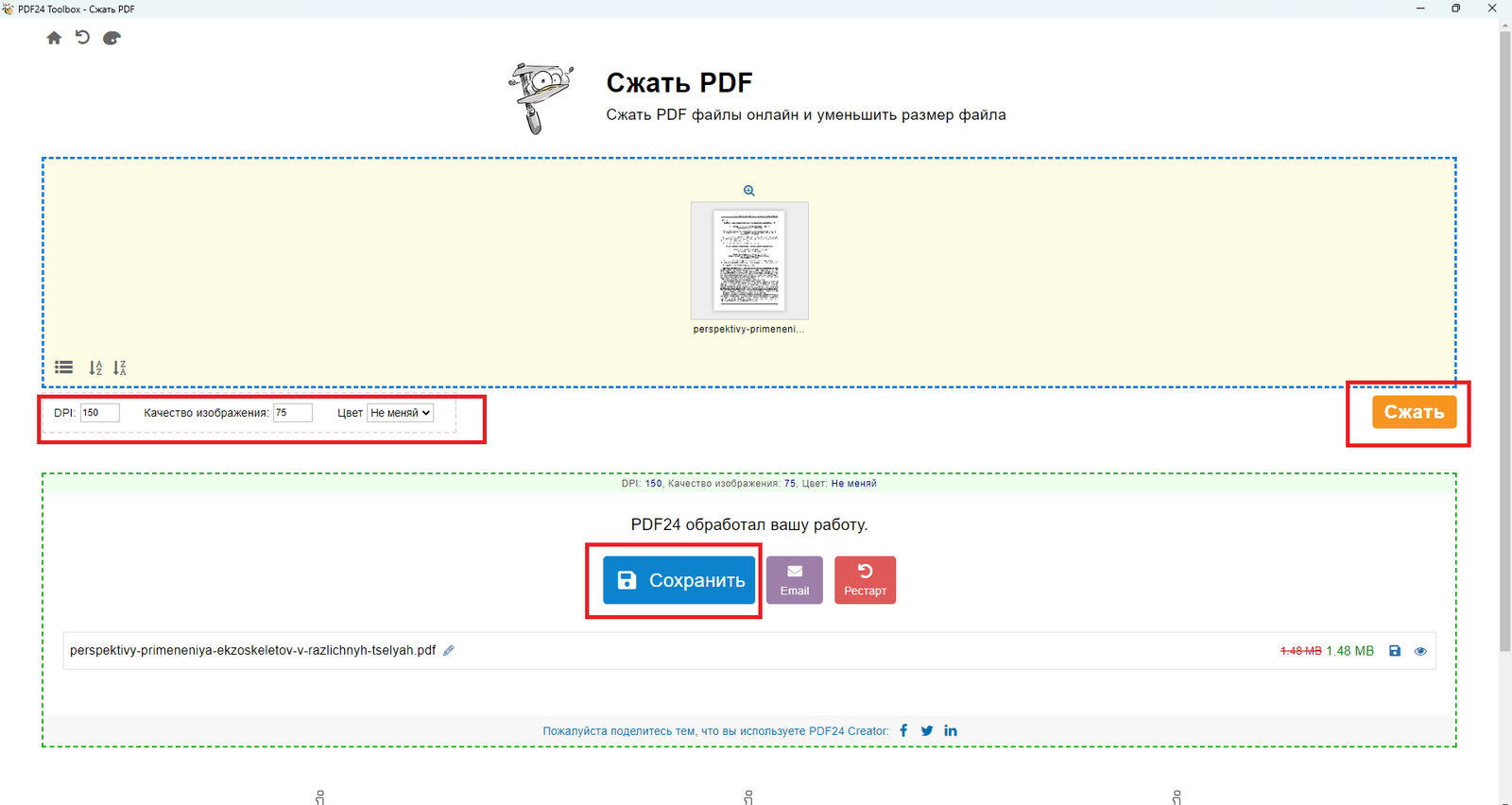Minimize the PDF24 Toolbox window
Viewport: 1512px width, 805px height.
[x=1420, y=9]
